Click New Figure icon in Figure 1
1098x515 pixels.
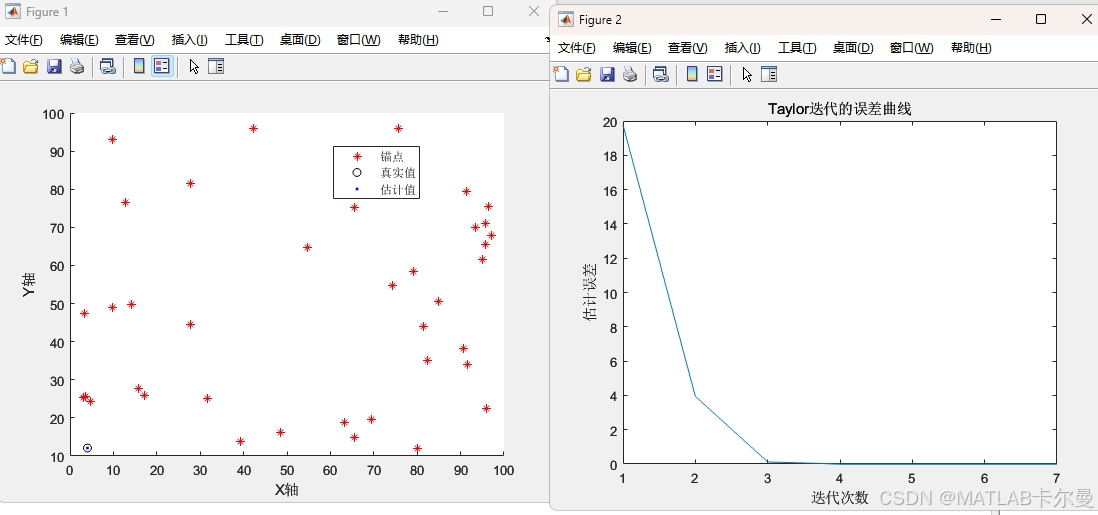point(7,67)
